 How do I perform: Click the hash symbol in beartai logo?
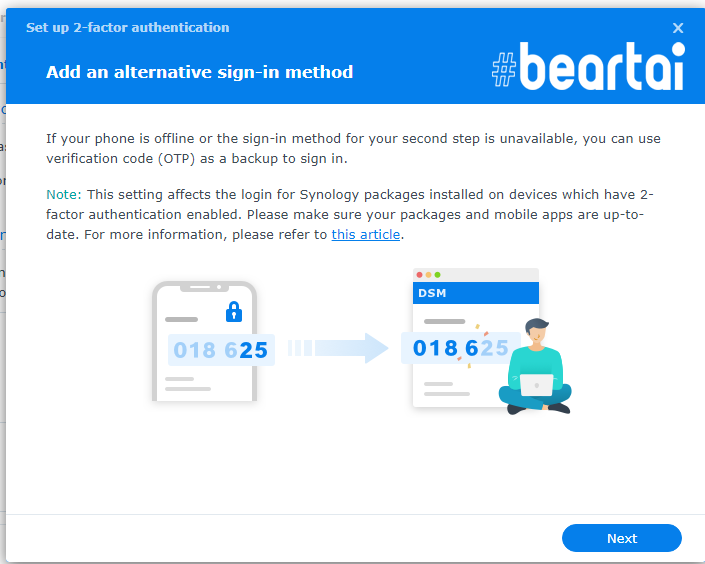point(504,69)
